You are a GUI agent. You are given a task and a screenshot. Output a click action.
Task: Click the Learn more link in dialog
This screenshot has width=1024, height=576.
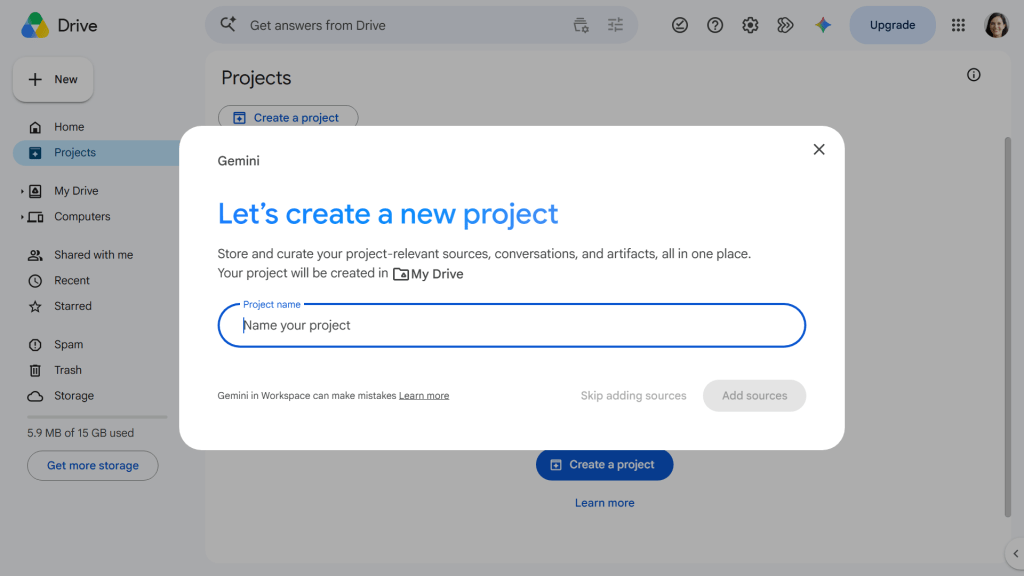coord(424,396)
